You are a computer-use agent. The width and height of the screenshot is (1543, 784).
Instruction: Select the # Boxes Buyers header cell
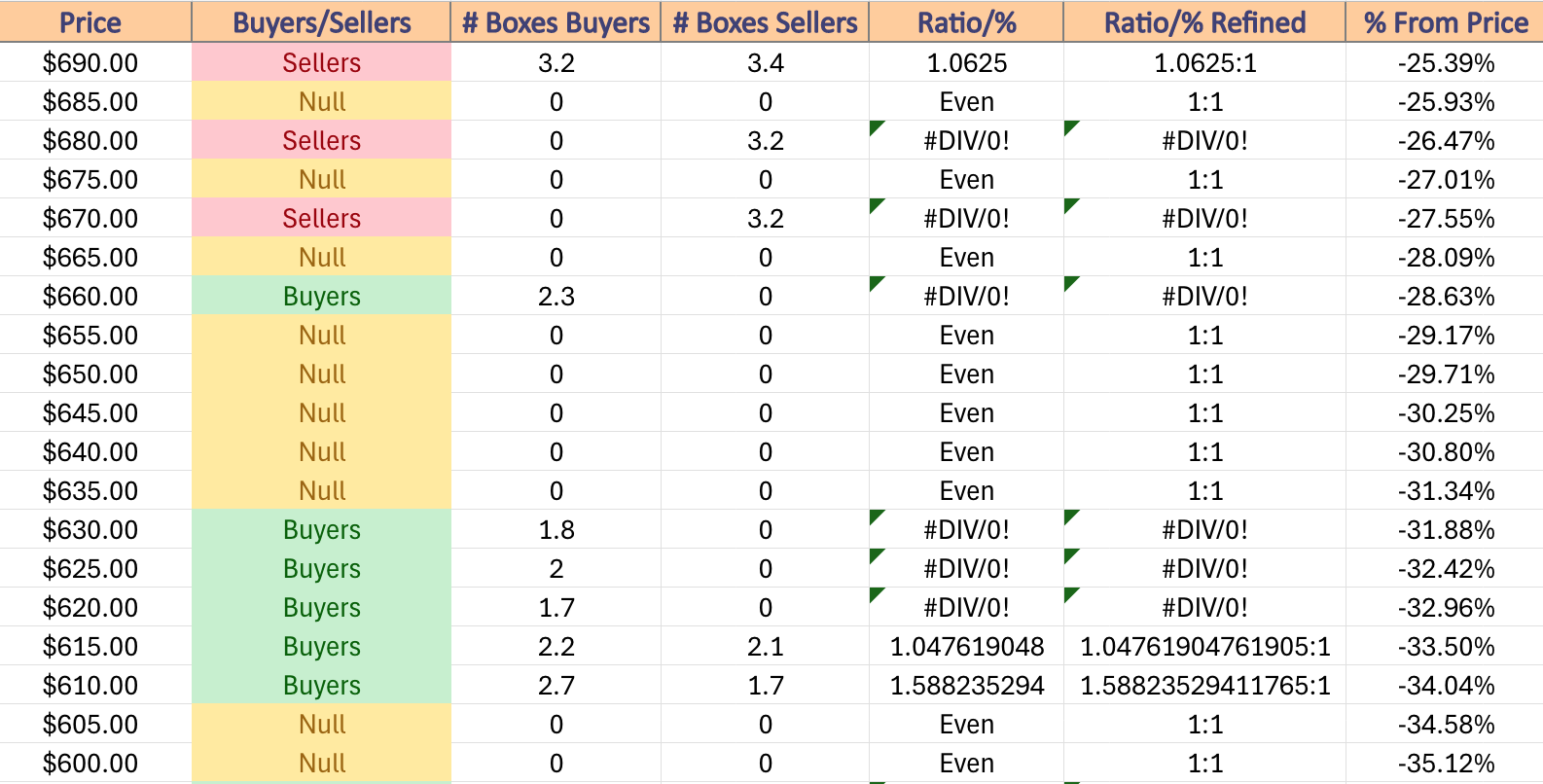(x=556, y=21)
